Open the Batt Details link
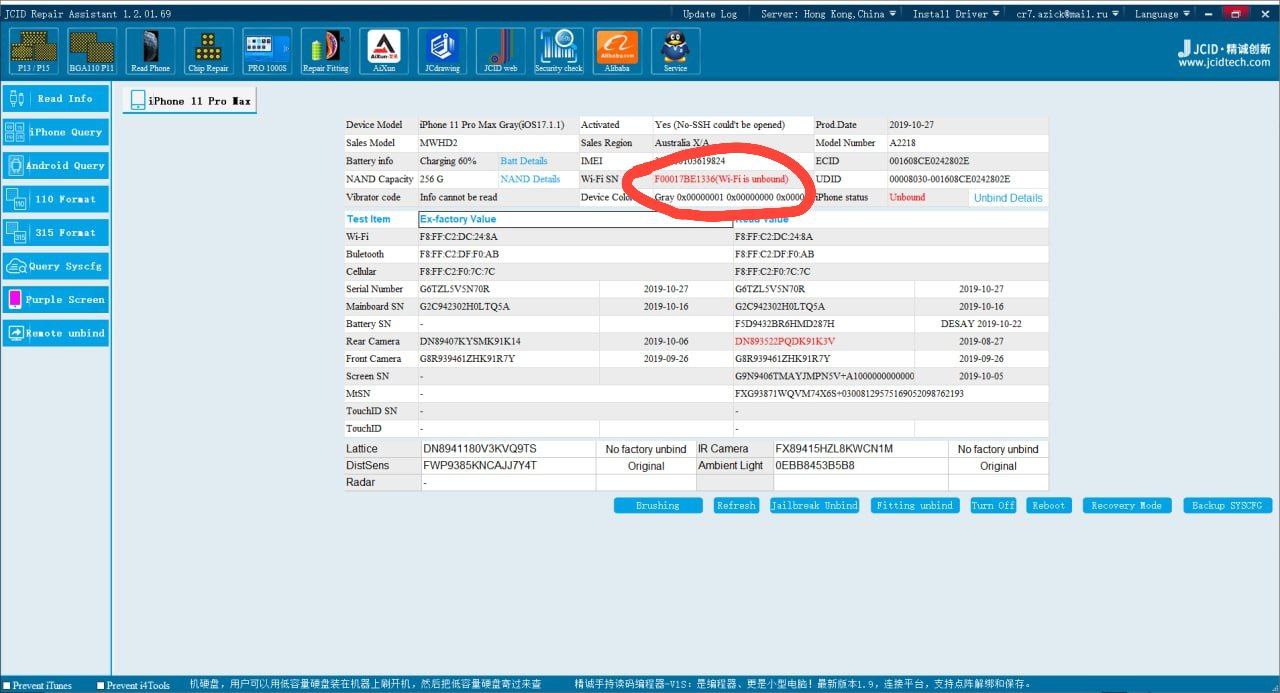The width and height of the screenshot is (1280, 693). (x=524, y=161)
